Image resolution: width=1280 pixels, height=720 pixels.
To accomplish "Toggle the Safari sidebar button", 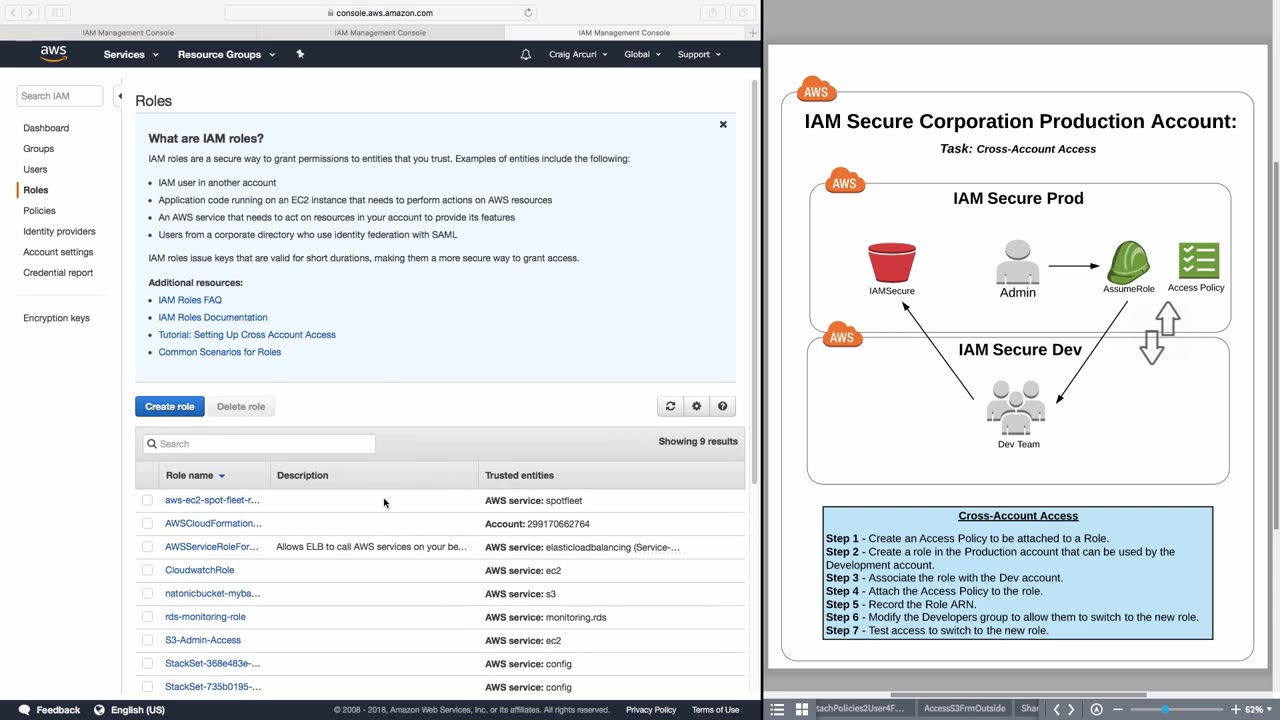I will 57,12.
